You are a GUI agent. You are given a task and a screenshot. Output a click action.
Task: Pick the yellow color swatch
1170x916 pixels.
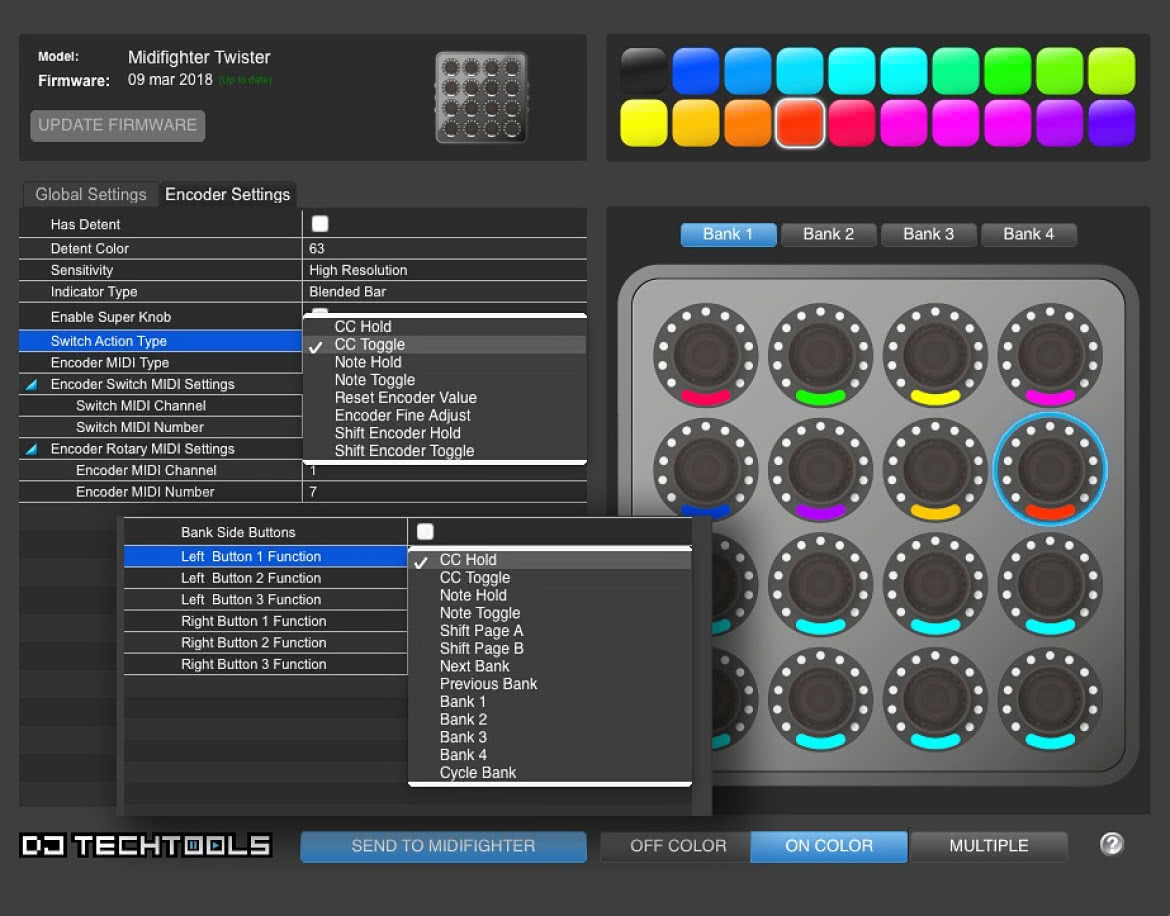[643, 123]
